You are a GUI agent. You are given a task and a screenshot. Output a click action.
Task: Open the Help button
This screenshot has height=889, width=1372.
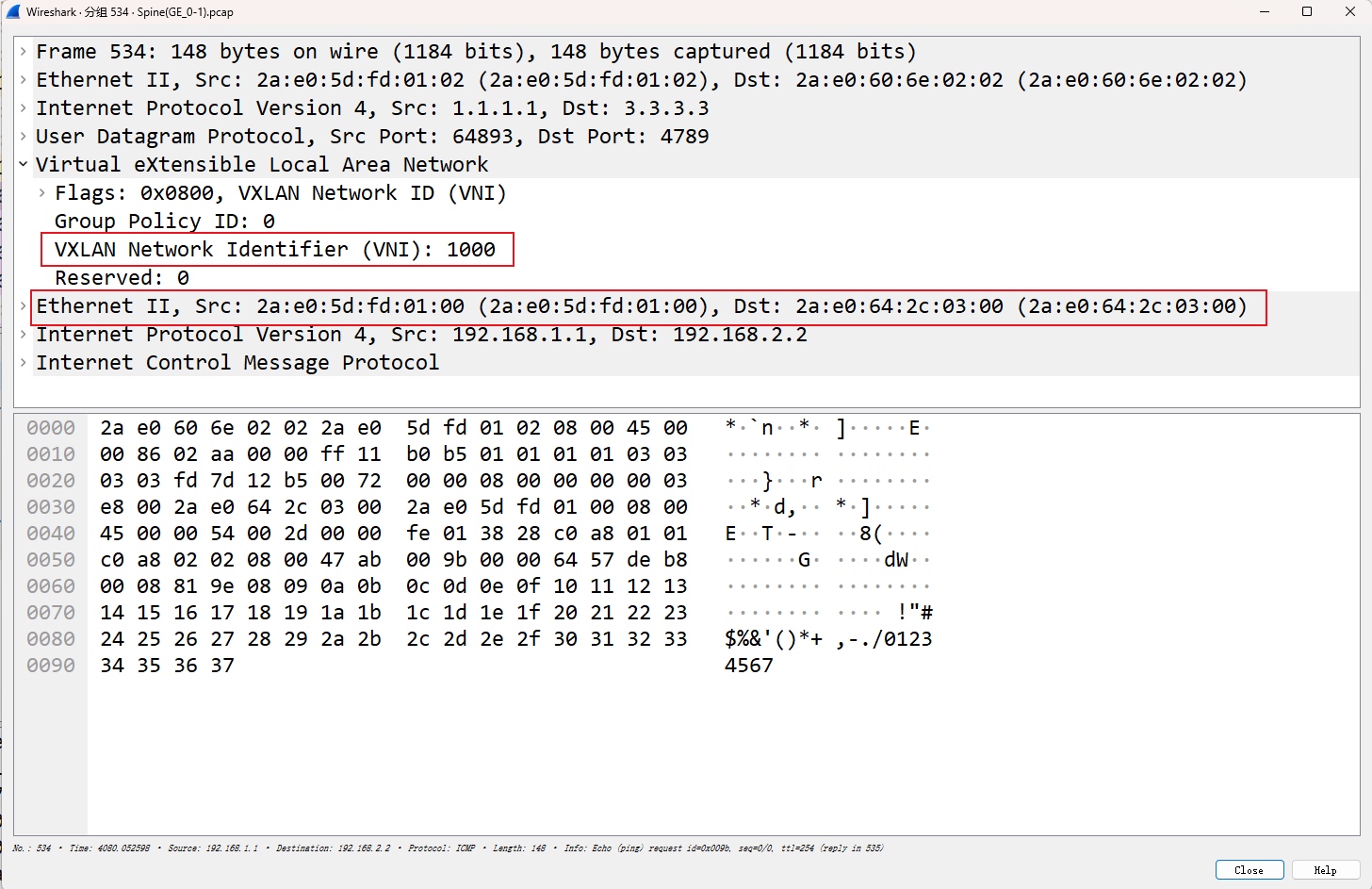point(1325,870)
